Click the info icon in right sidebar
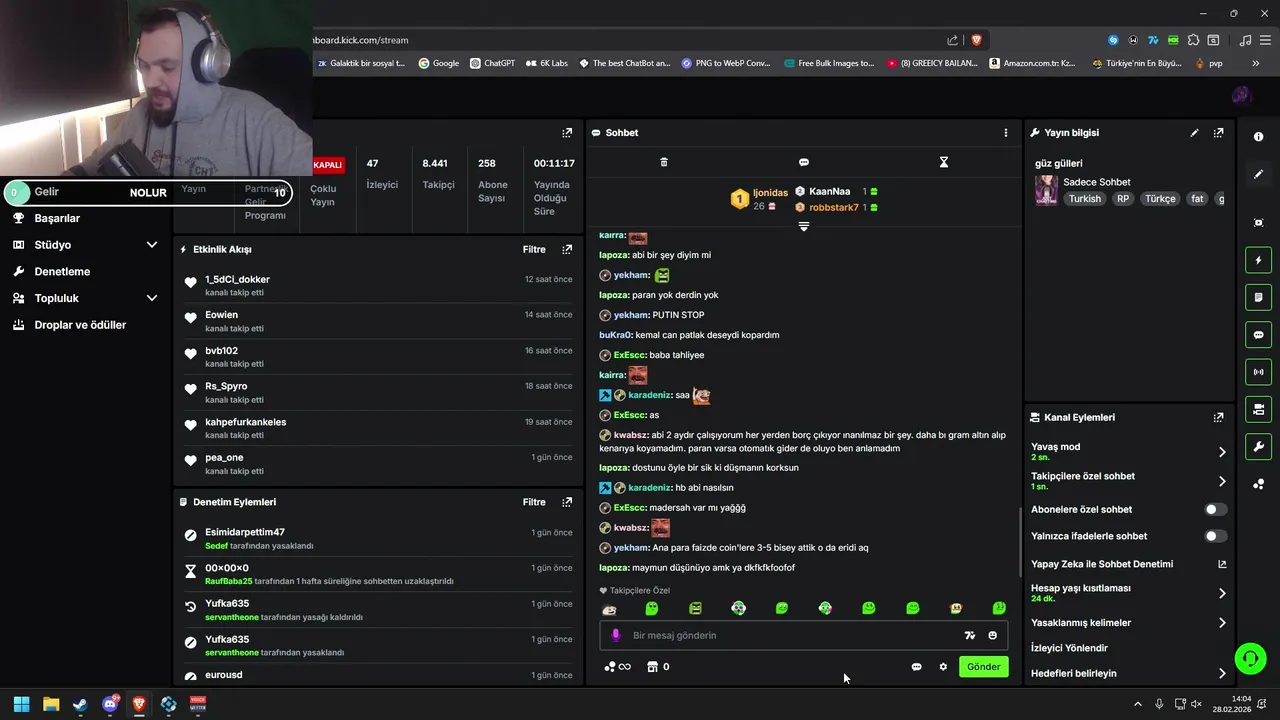This screenshot has height=720, width=1280. pyautogui.click(x=1259, y=136)
